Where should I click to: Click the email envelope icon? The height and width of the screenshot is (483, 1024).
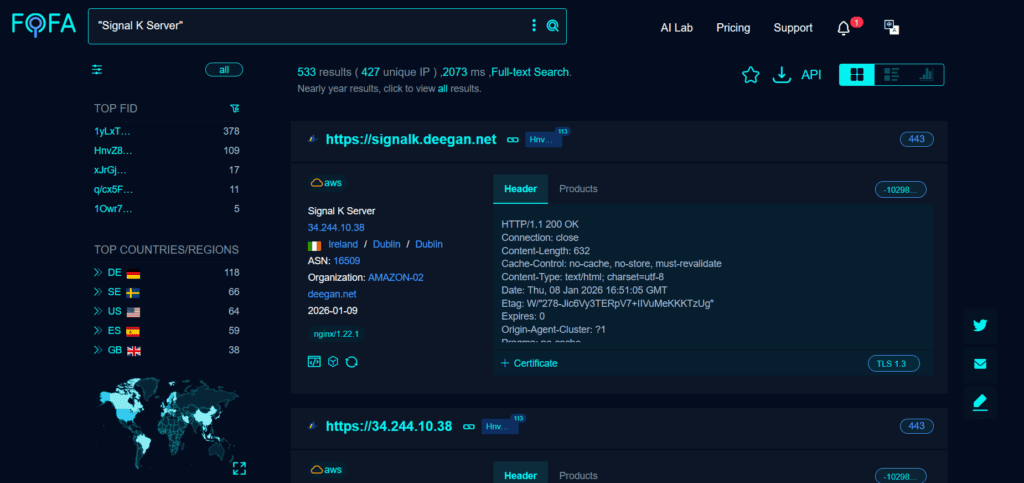(980, 364)
